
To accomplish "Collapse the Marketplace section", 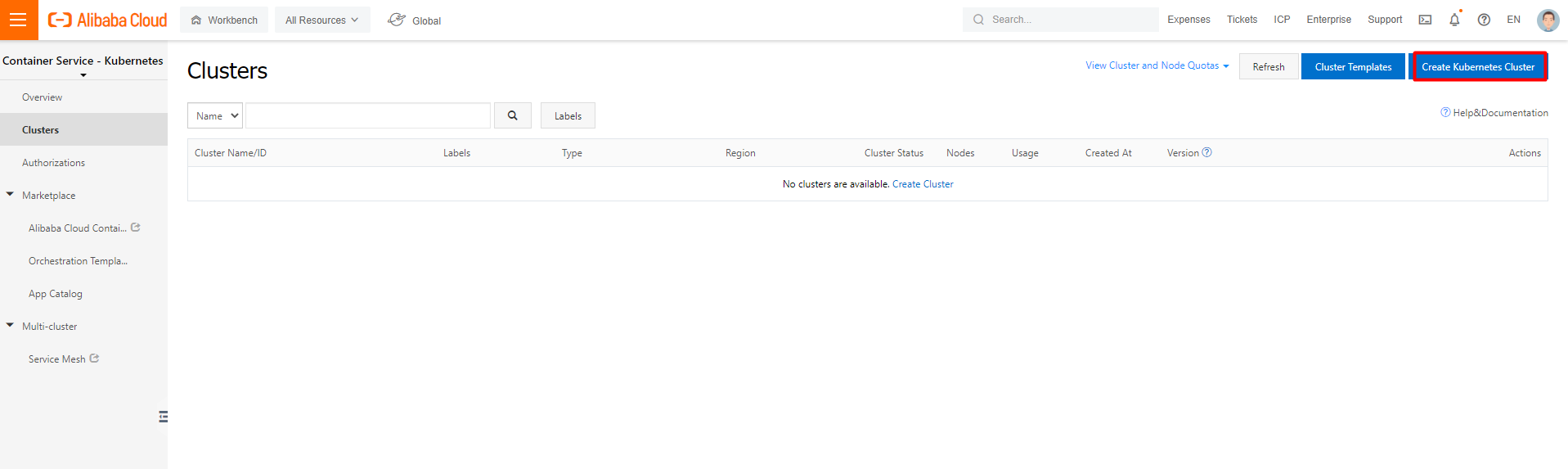I will (10, 195).
